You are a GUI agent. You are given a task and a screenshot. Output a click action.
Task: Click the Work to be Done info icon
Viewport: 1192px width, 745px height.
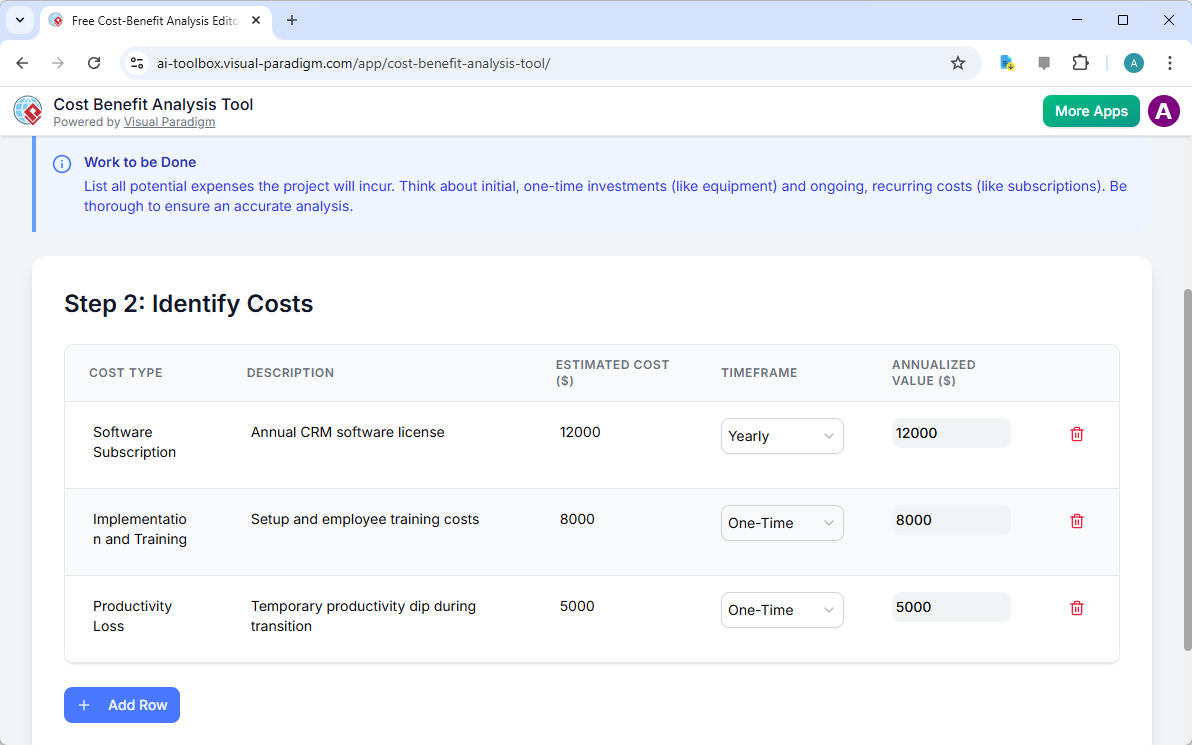(61, 162)
